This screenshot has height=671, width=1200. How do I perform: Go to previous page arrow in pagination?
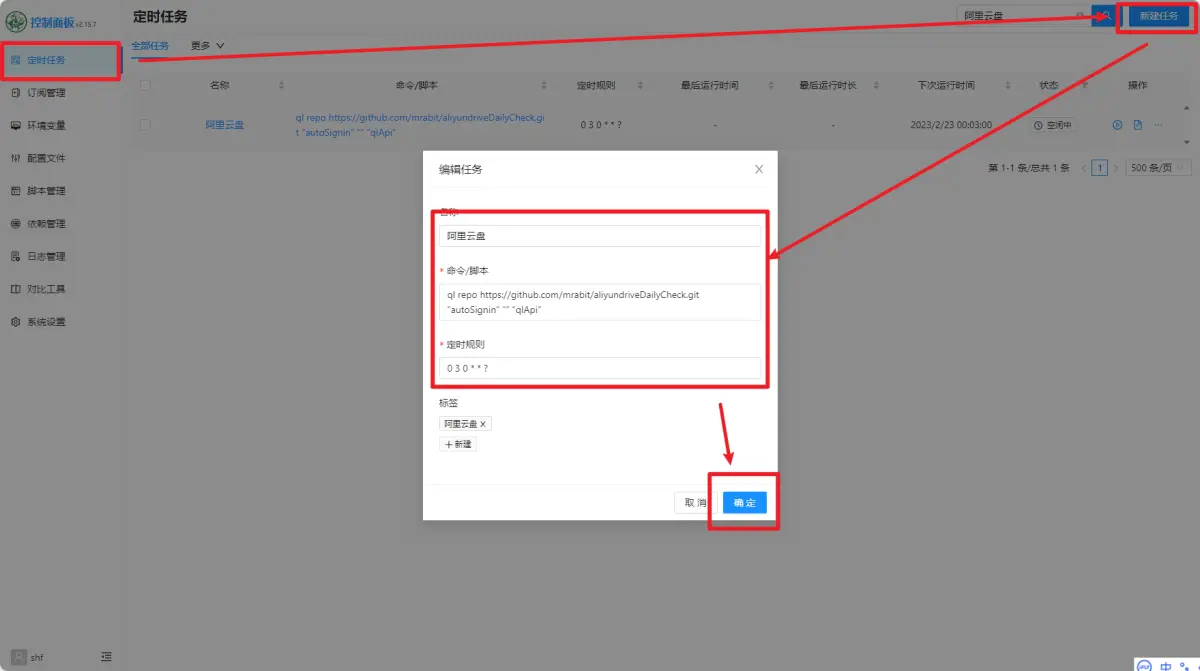pos(1083,168)
